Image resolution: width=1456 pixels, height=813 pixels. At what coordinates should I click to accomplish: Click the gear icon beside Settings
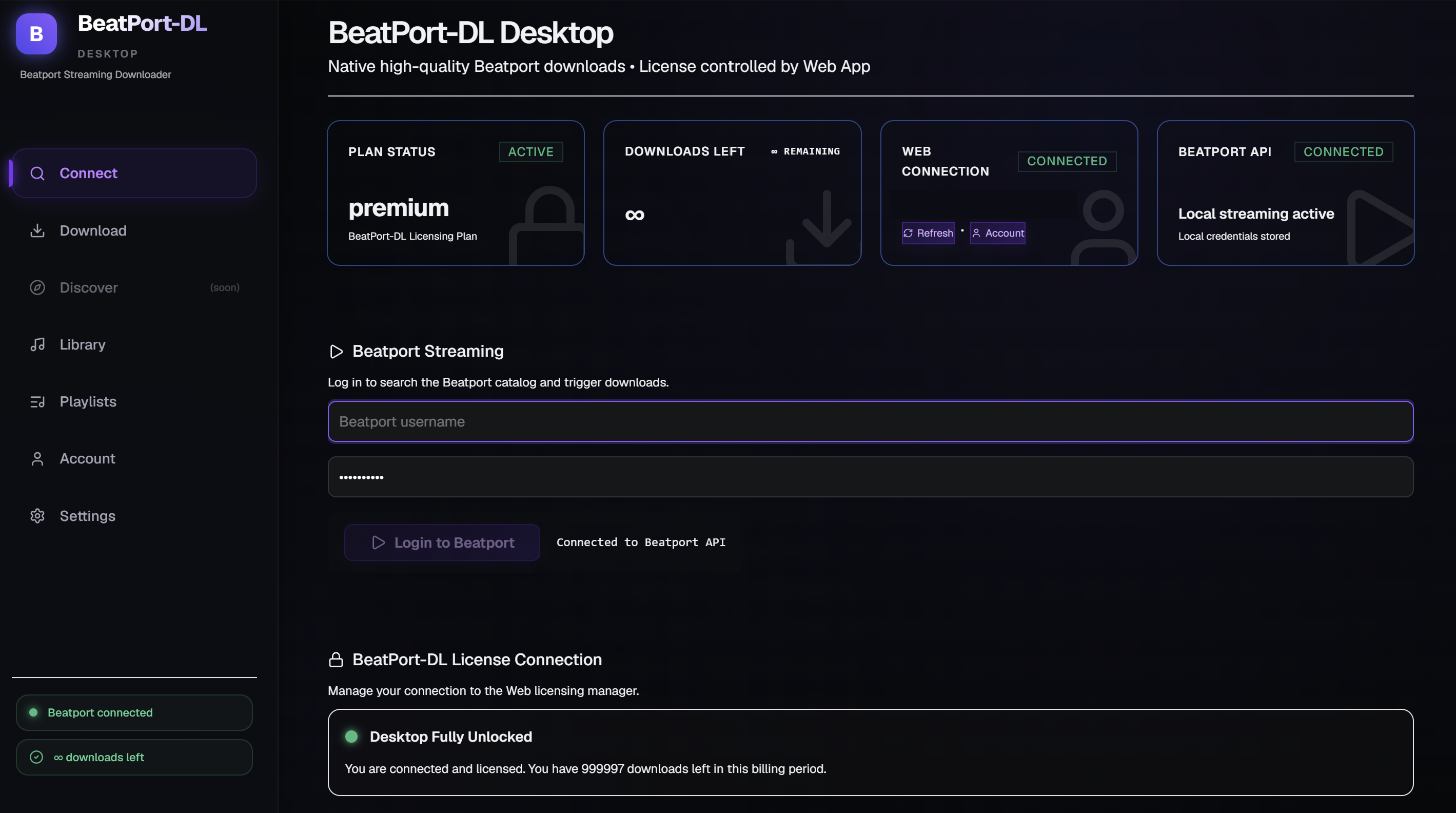point(37,516)
